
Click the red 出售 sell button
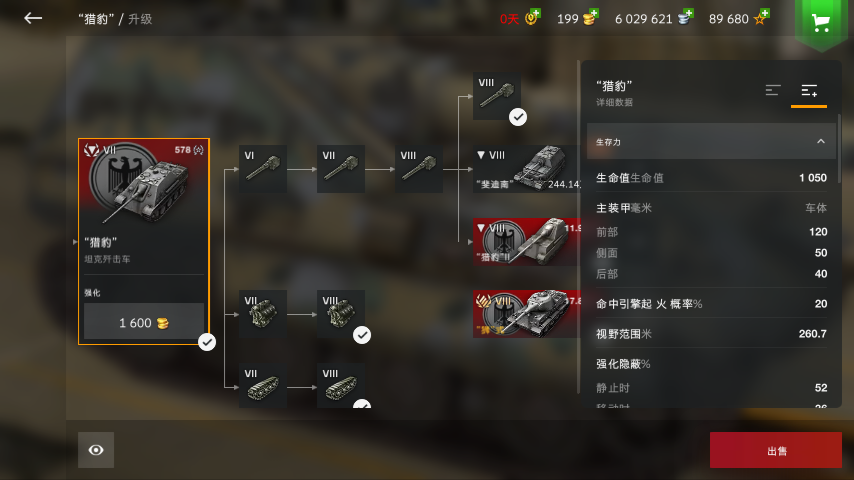click(x=776, y=450)
